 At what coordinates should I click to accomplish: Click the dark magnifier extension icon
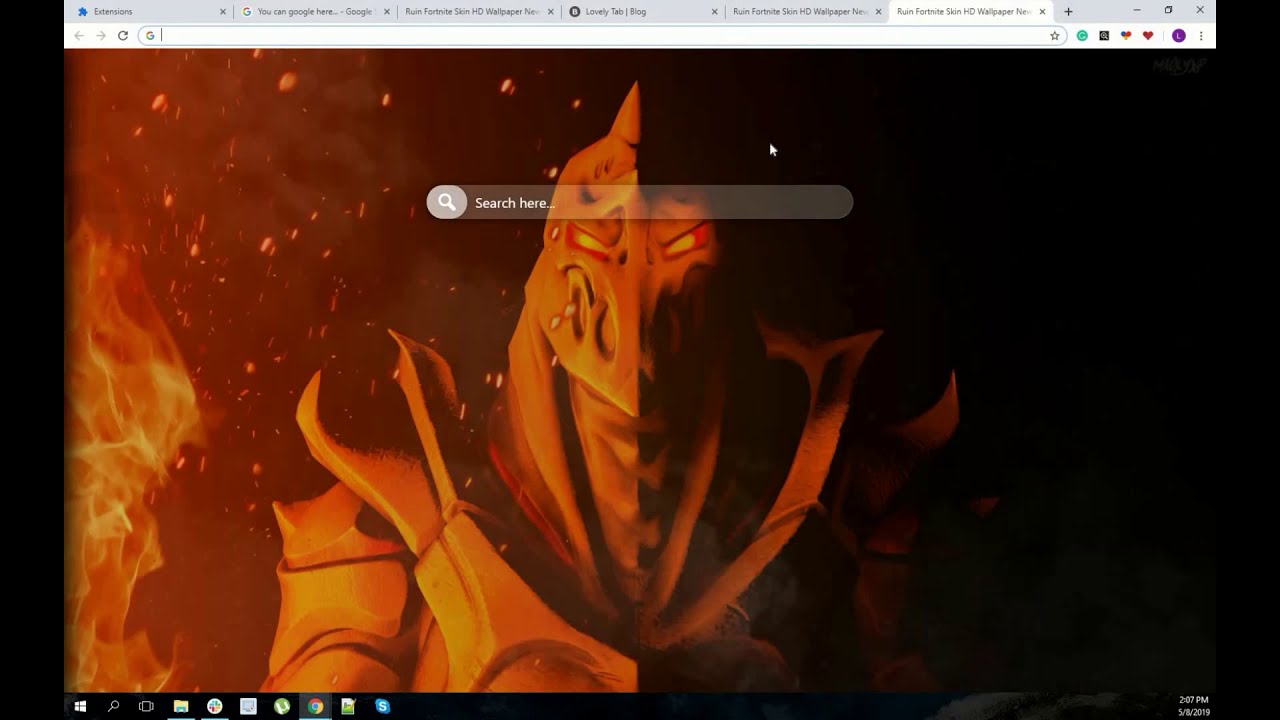[1104, 36]
